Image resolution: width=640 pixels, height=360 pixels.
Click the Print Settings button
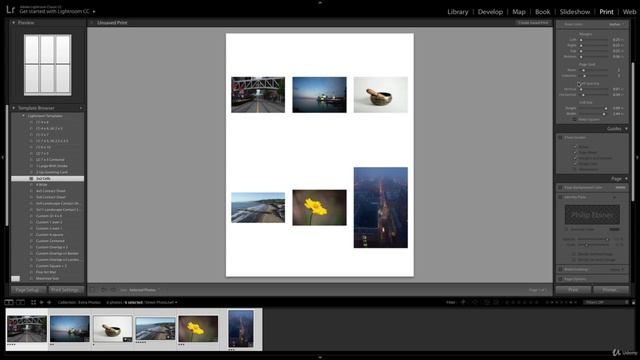point(65,290)
